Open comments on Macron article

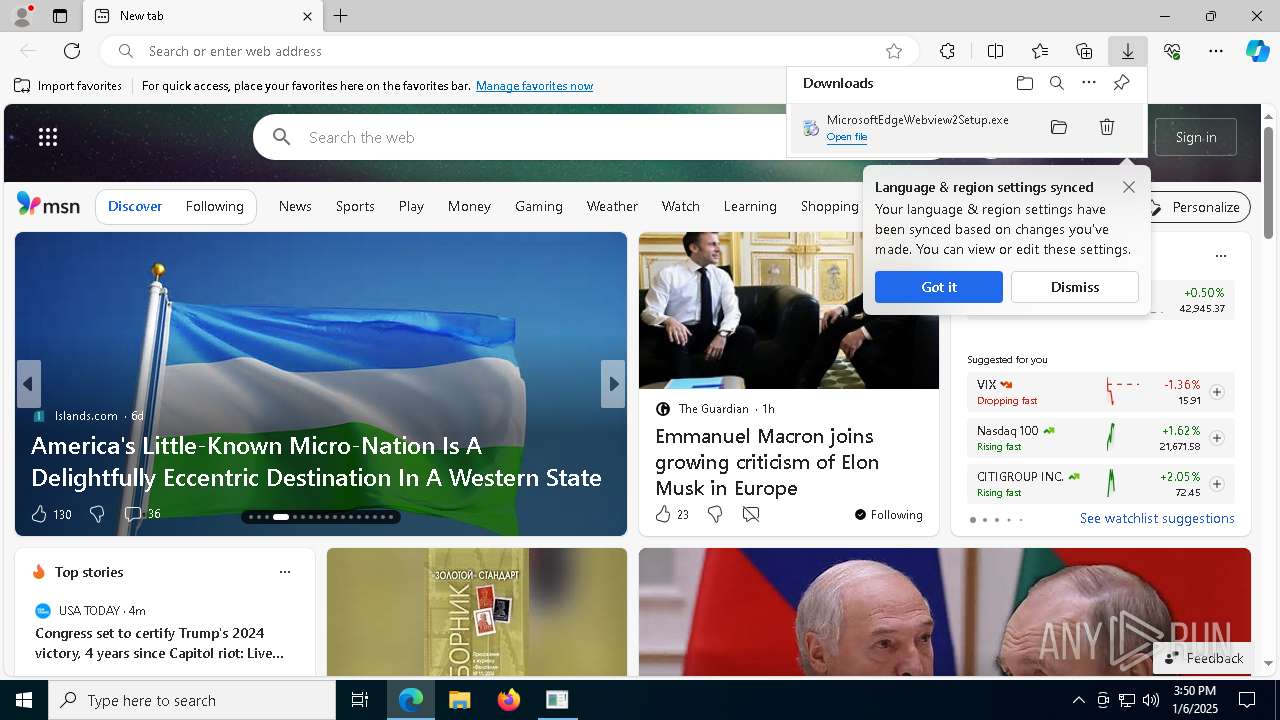(751, 514)
